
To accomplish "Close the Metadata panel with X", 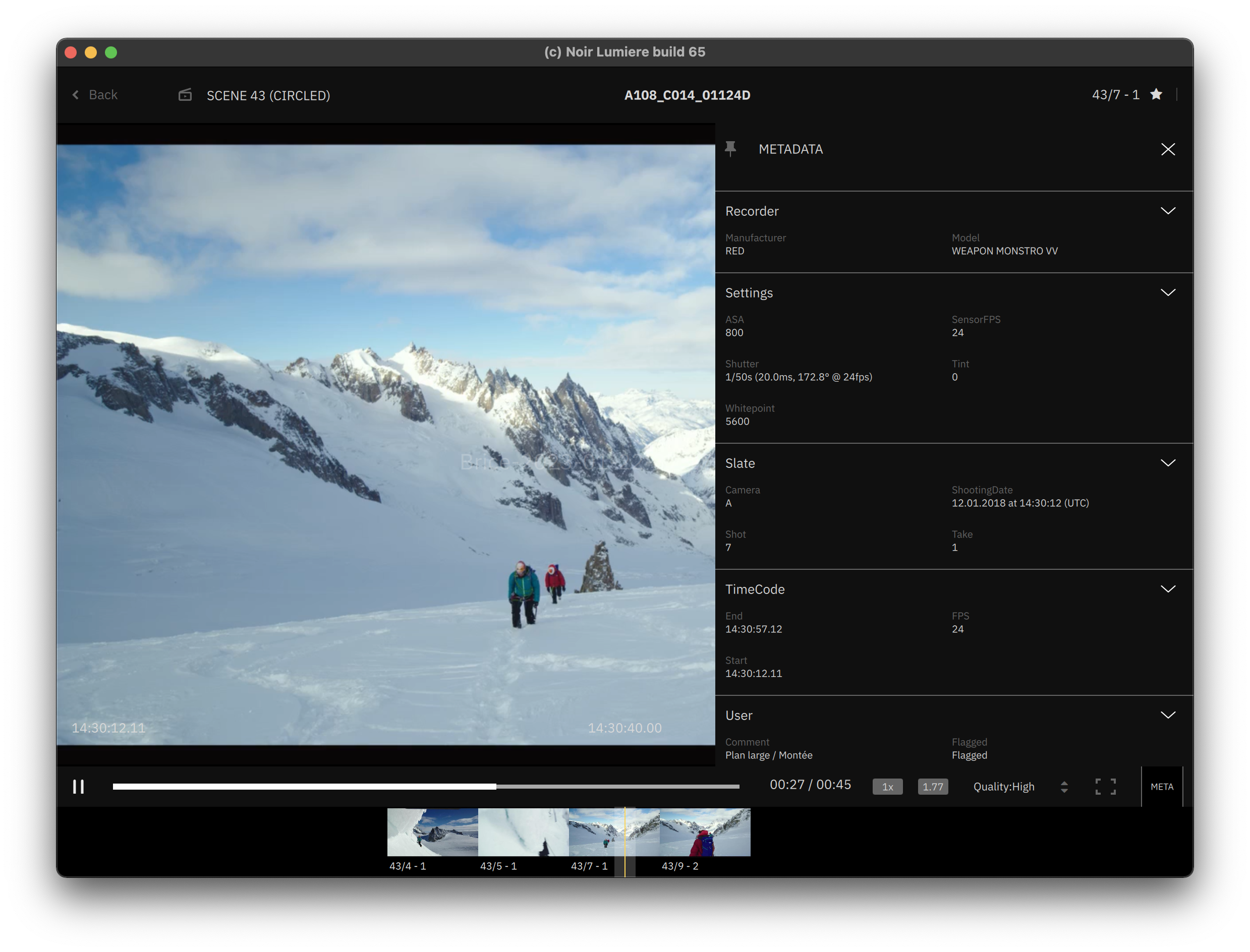I will [1168, 149].
